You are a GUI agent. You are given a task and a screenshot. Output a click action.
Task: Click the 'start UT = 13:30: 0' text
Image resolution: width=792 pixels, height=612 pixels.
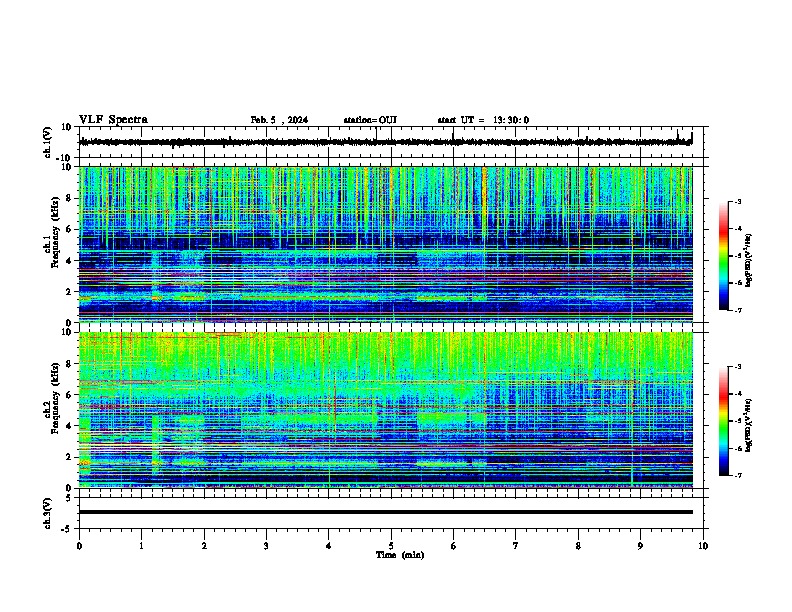click(483, 120)
